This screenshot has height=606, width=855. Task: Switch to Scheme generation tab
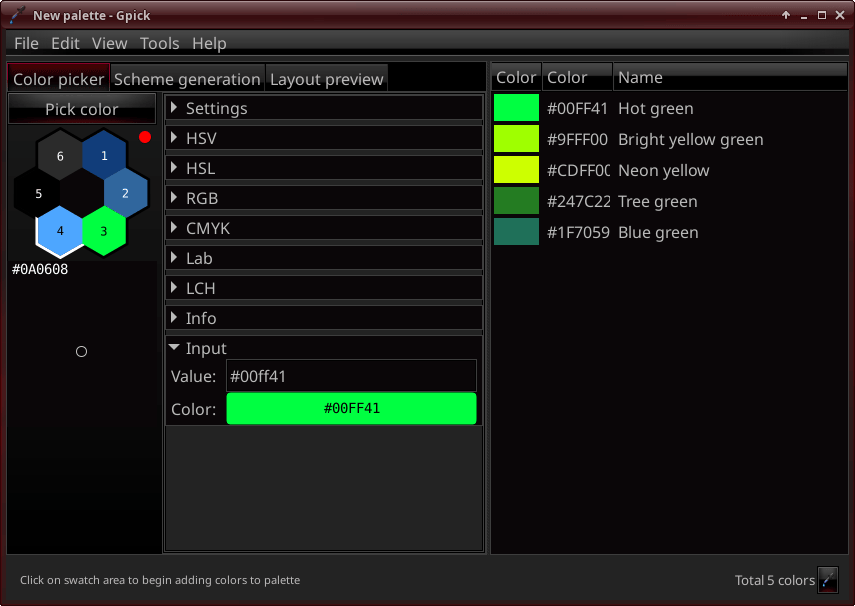187,79
